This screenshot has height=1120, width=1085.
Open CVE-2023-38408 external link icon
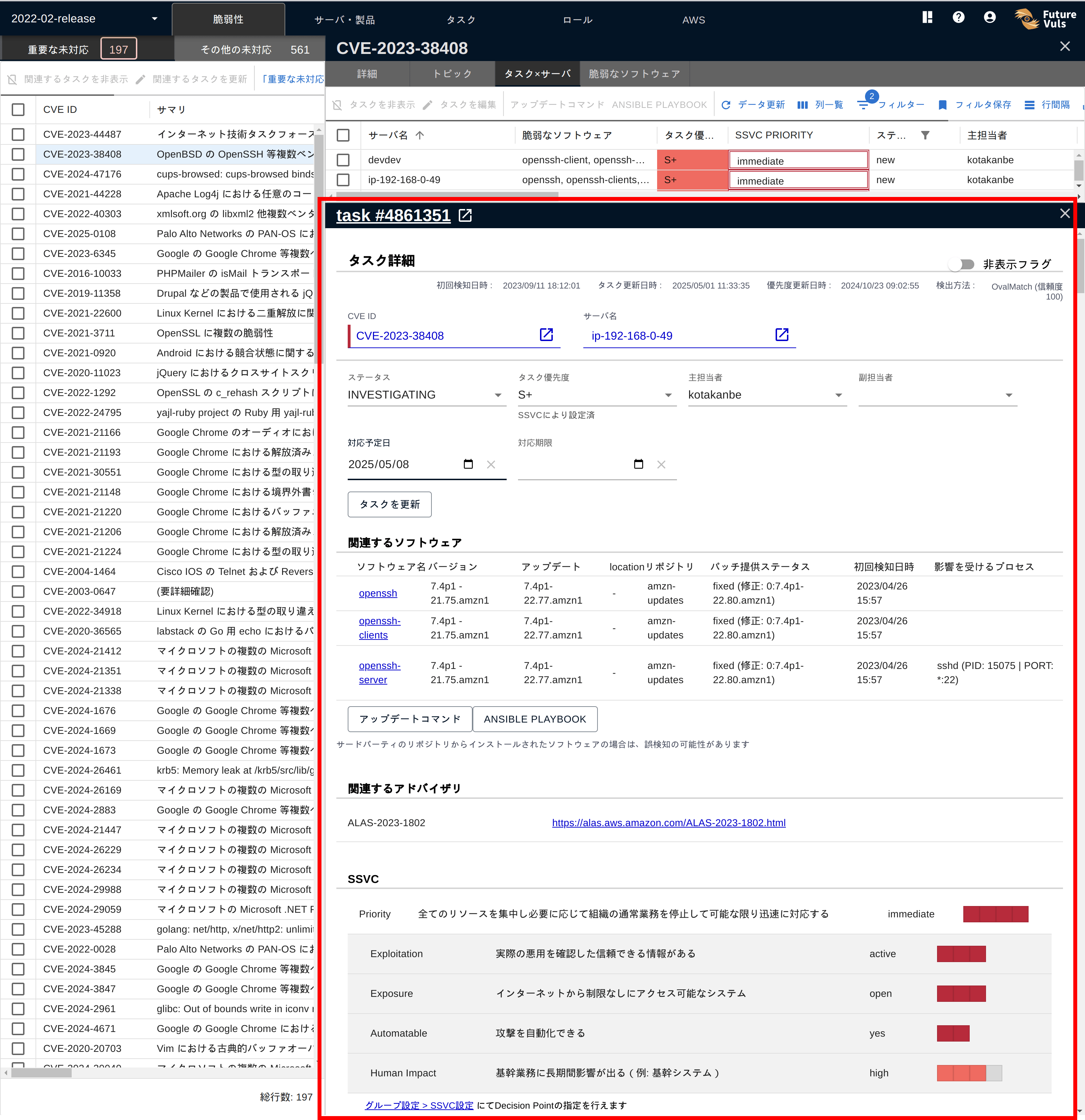pos(546,335)
